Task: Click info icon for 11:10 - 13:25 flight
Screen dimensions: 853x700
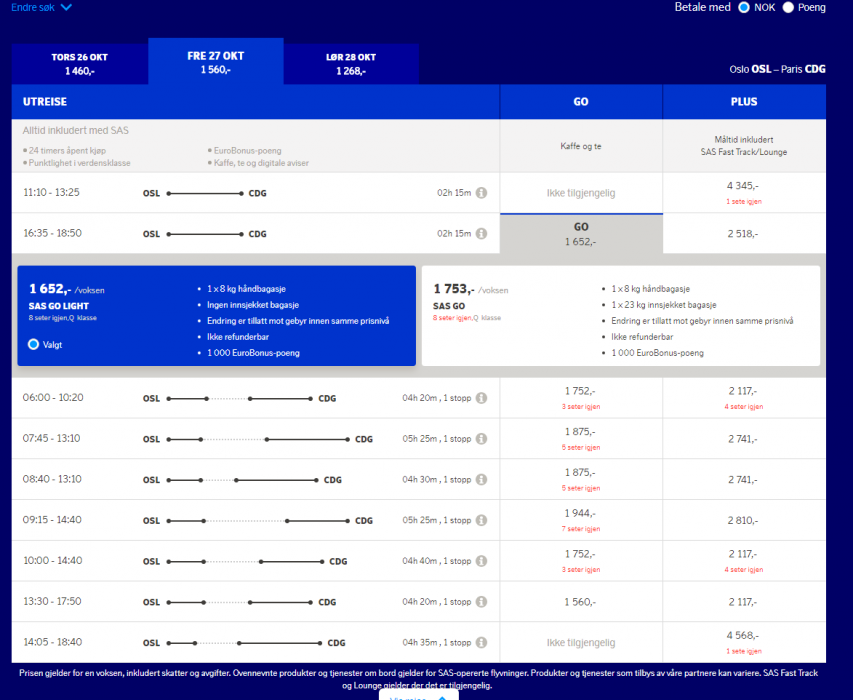Action: (481, 193)
